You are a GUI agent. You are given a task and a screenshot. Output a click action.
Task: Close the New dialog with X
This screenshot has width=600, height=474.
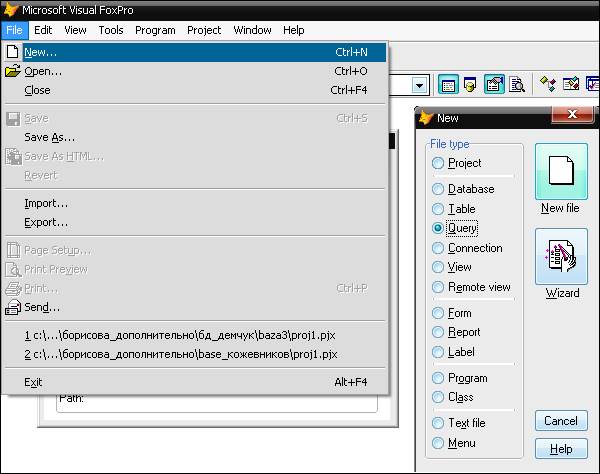(x=572, y=114)
